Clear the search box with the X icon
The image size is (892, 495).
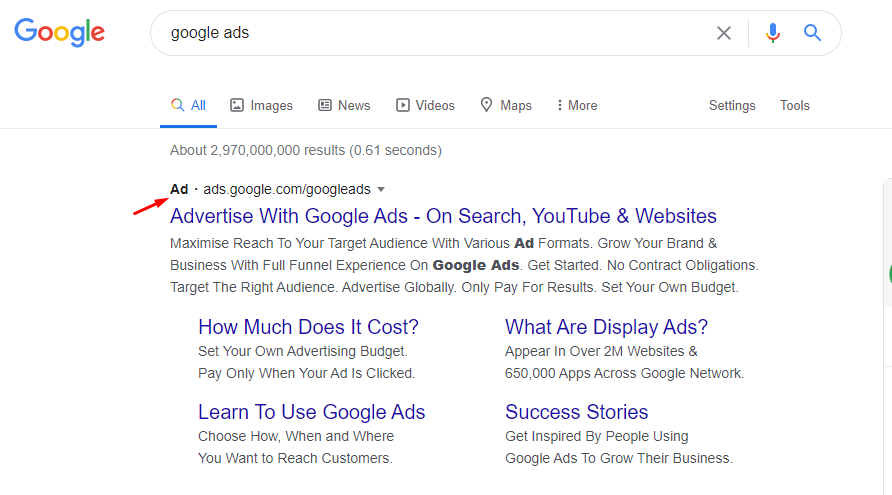(724, 33)
